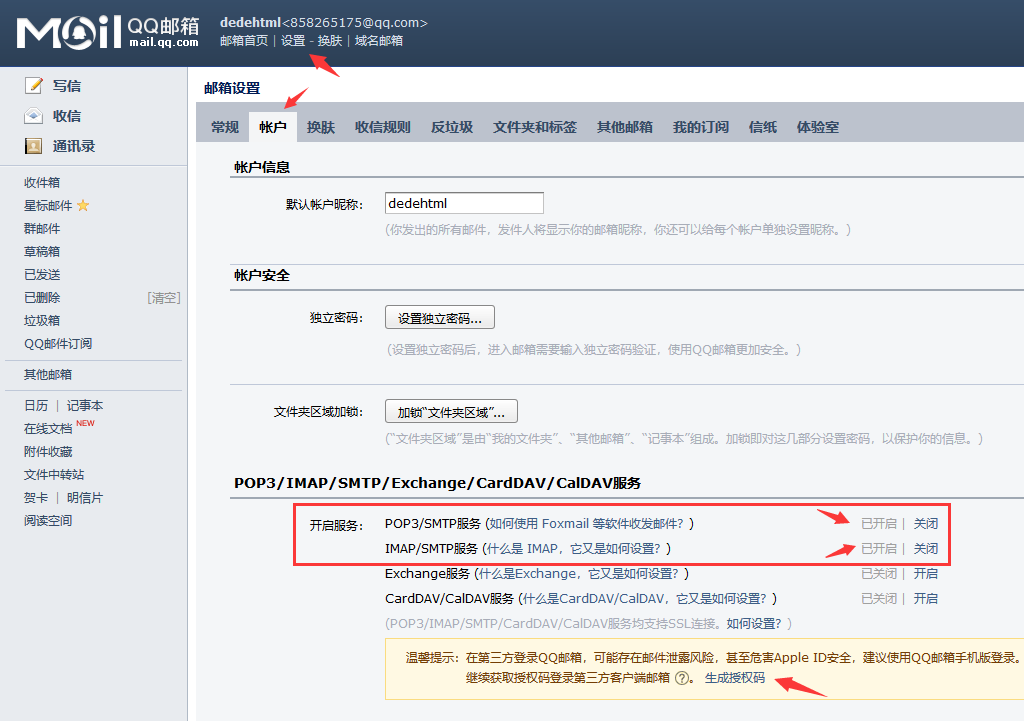The image size is (1024, 721).
Task: Click the 加锁文件夹区域 button
Action: (x=450, y=410)
